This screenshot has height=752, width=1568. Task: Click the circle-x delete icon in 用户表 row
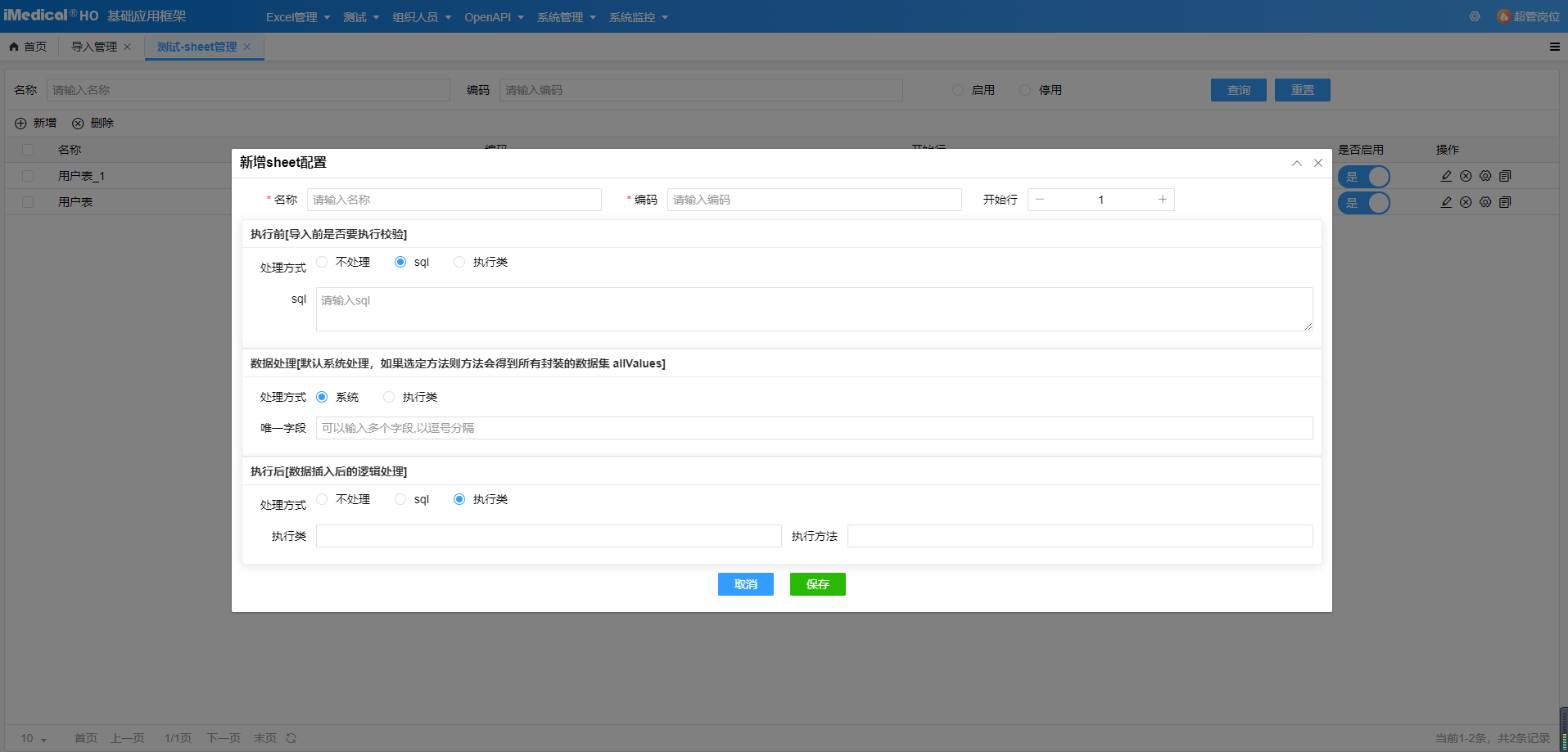(1466, 202)
